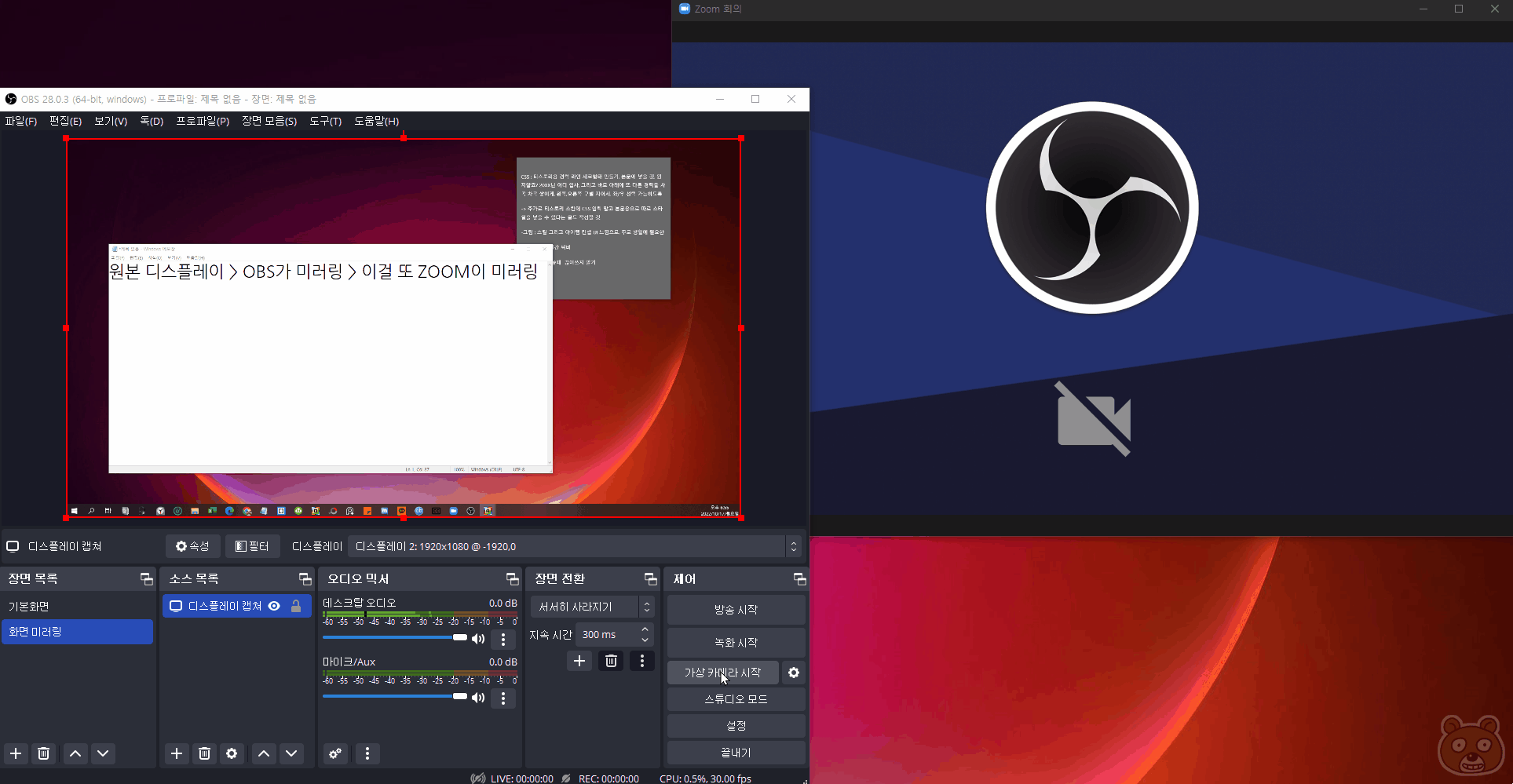Decrease transition duration with down arrow
Image resolution: width=1513 pixels, height=784 pixels.
point(645,640)
